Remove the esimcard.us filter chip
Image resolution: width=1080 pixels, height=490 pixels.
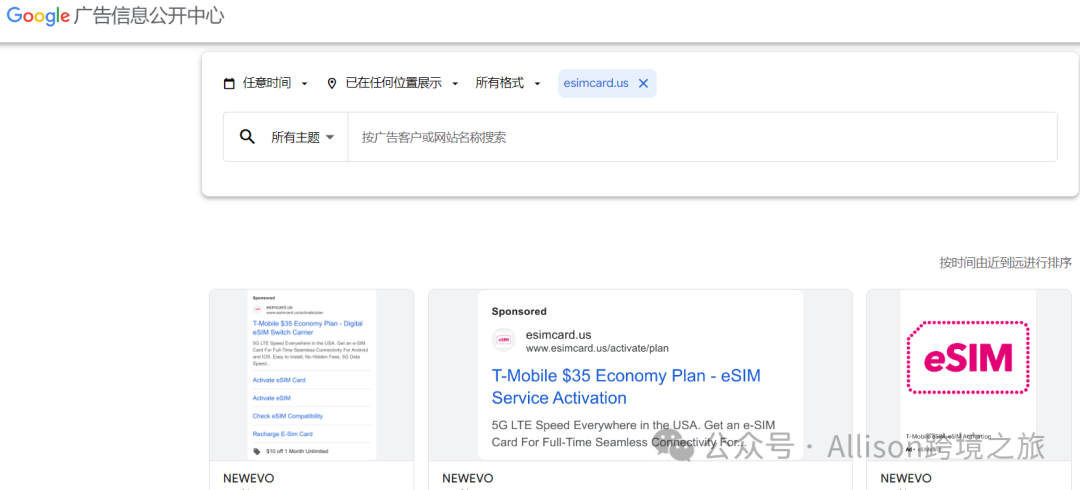(643, 83)
